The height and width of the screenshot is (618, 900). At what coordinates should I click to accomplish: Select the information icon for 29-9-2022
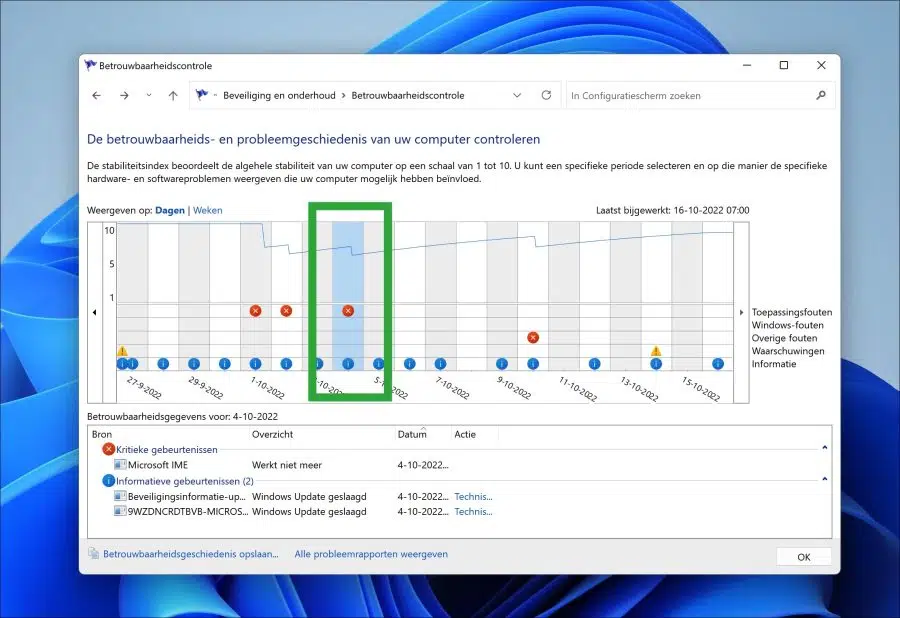pos(194,364)
